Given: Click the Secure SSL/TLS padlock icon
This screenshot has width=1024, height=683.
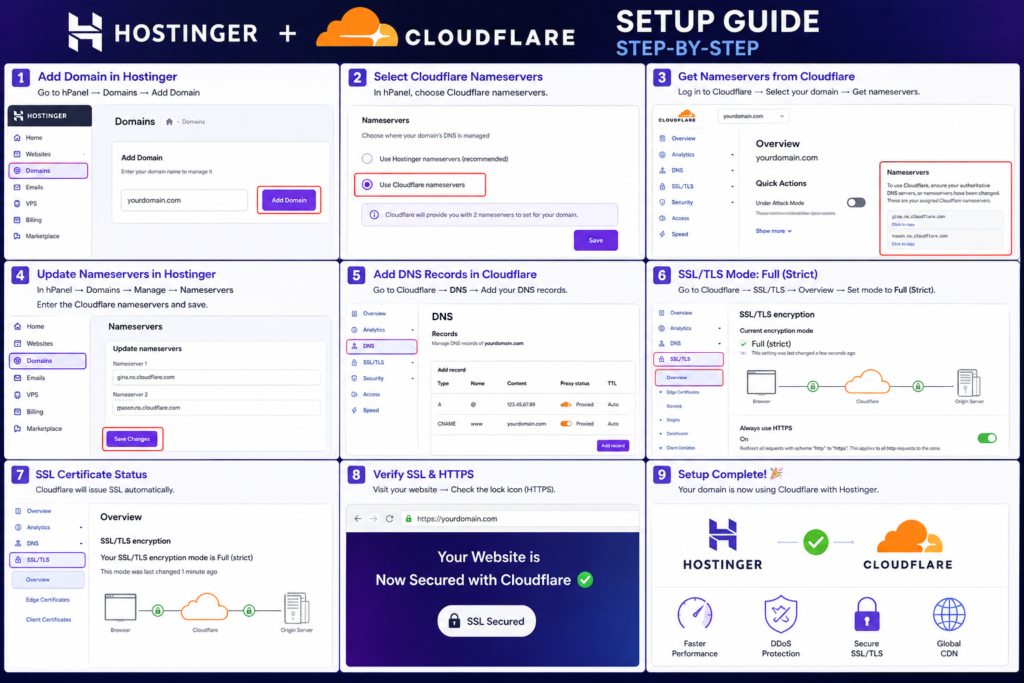Looking at the screenshot, I should click(x=867, y=614).
